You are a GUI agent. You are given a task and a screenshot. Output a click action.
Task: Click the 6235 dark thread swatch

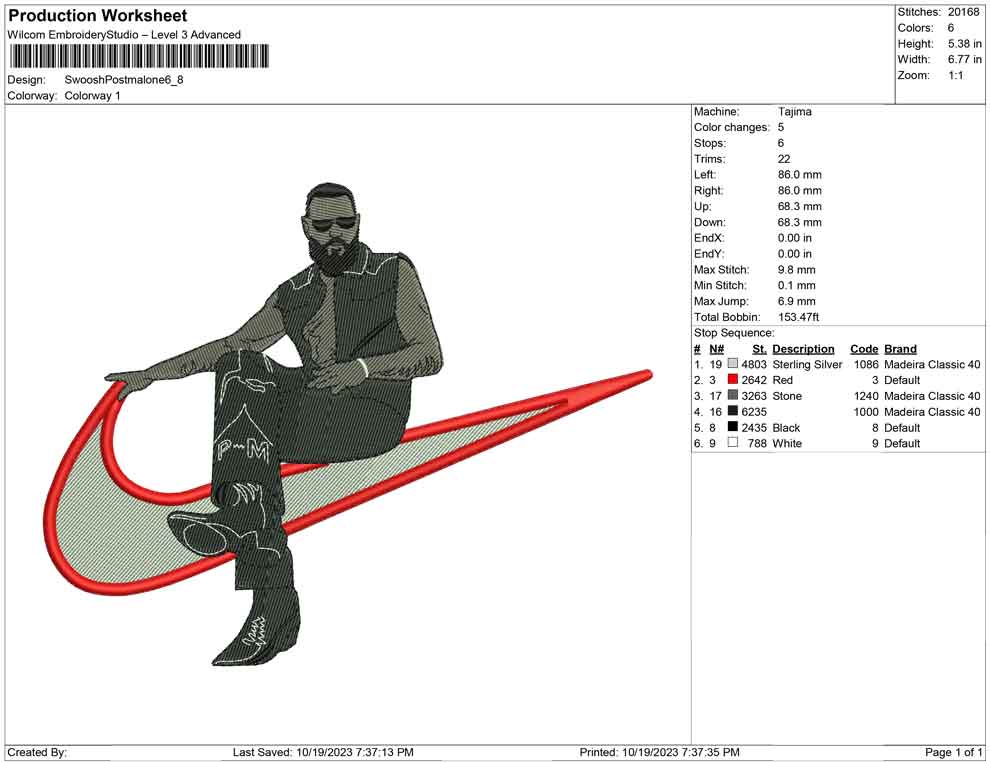pyautogui.click(x=732, y=411)
